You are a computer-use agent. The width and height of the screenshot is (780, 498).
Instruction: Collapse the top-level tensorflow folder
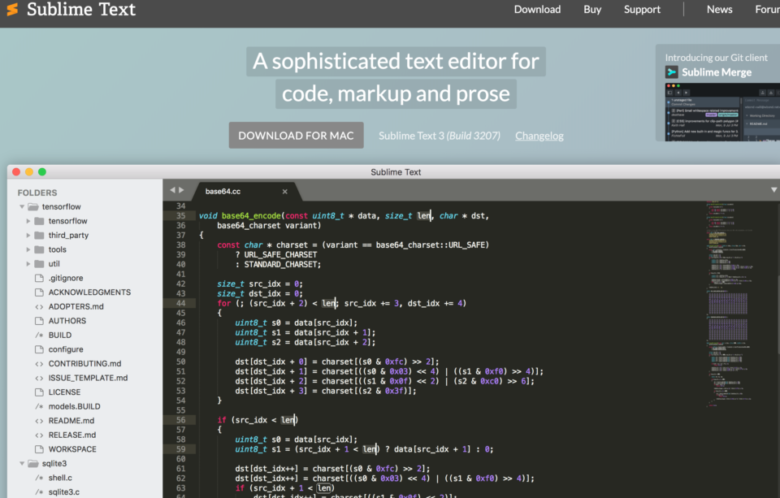[x=22, y=206]
